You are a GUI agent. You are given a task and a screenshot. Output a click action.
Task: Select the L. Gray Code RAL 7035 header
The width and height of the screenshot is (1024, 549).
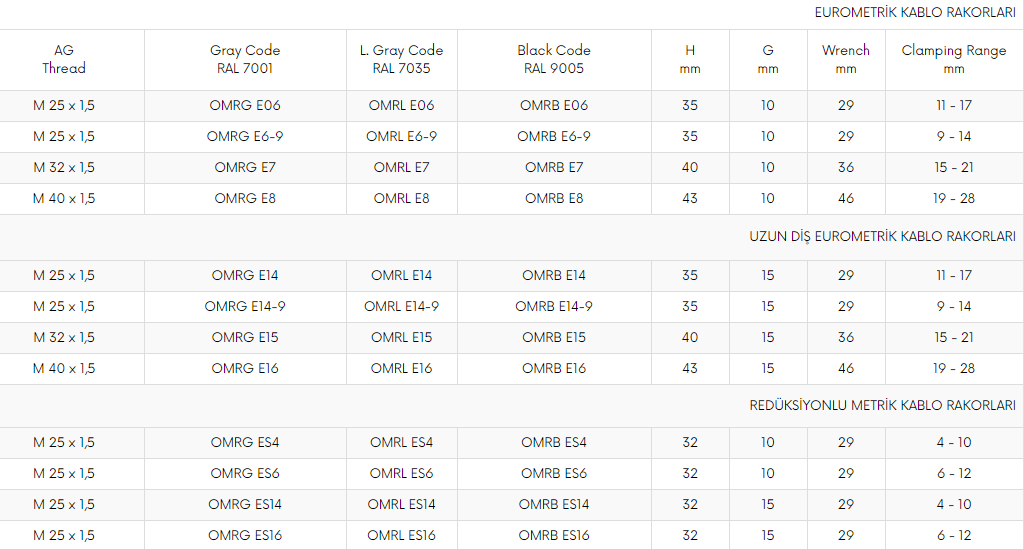click(401, 59)
